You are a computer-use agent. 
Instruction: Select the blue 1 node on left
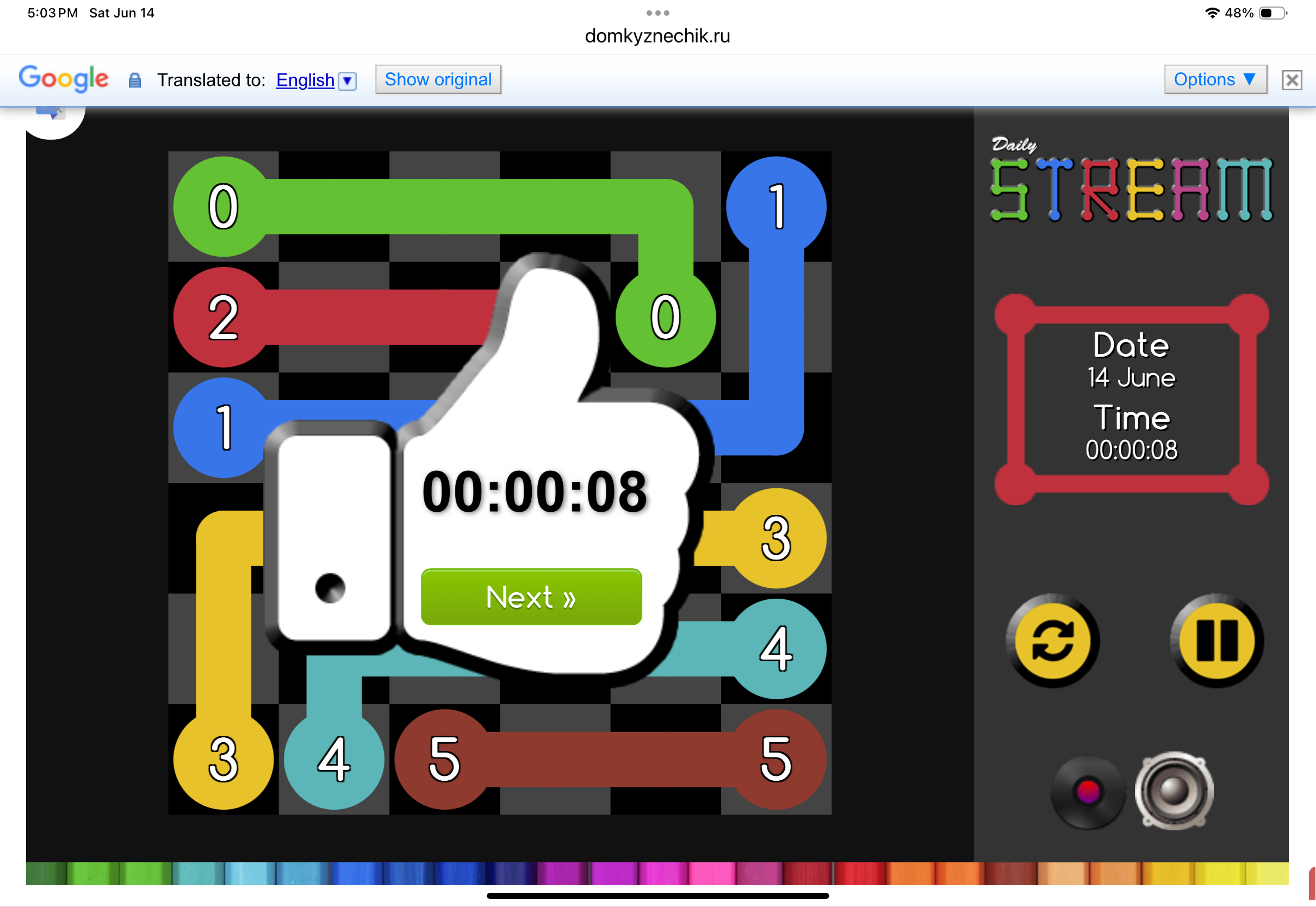224,427
